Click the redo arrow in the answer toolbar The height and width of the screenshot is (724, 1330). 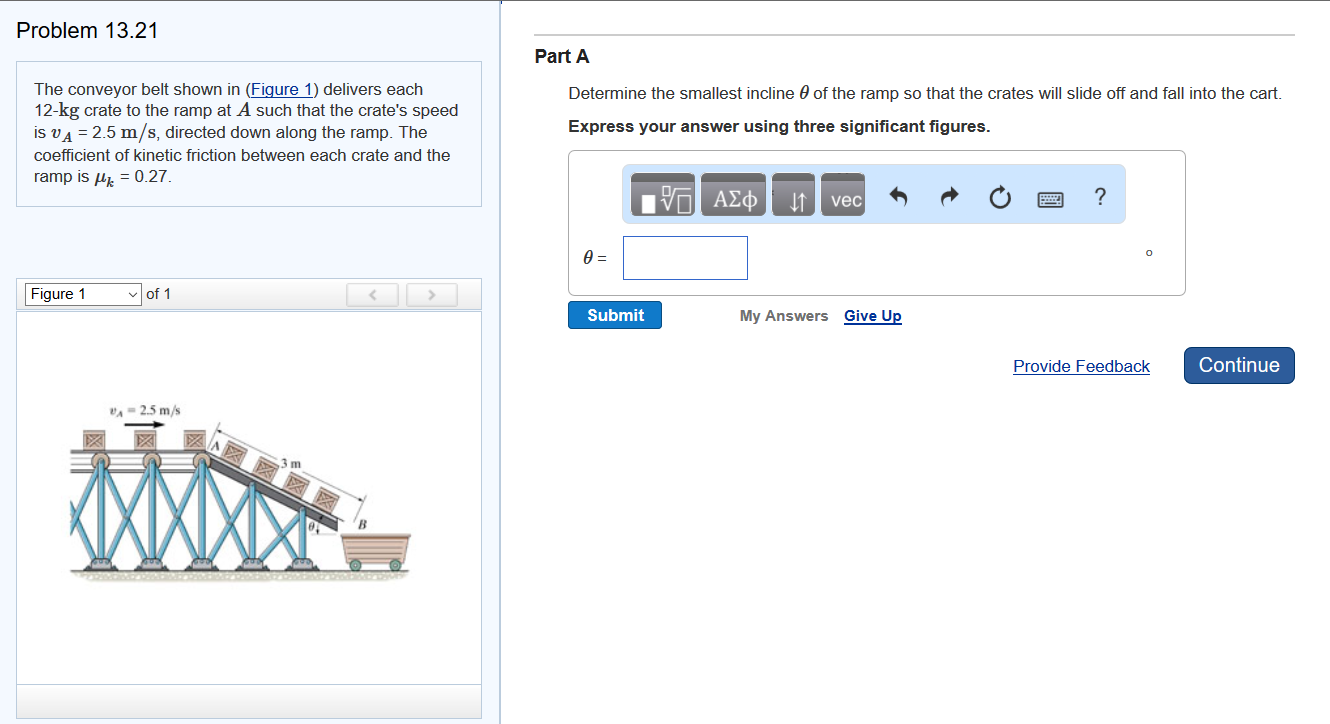click(948, 197)
